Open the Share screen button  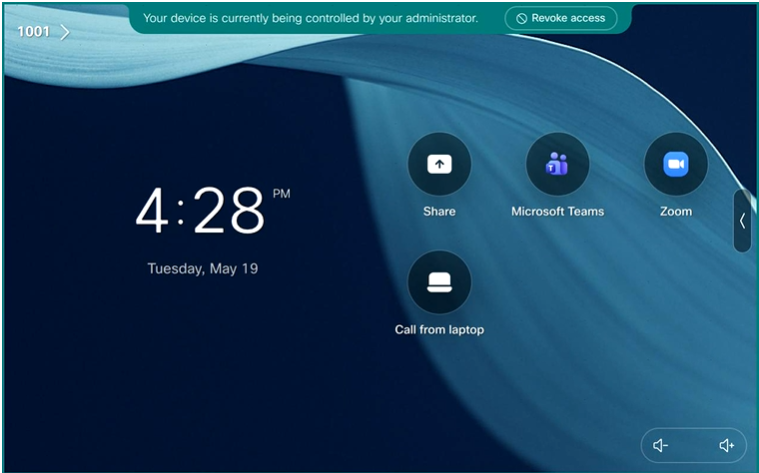click(x=439, y=164)
